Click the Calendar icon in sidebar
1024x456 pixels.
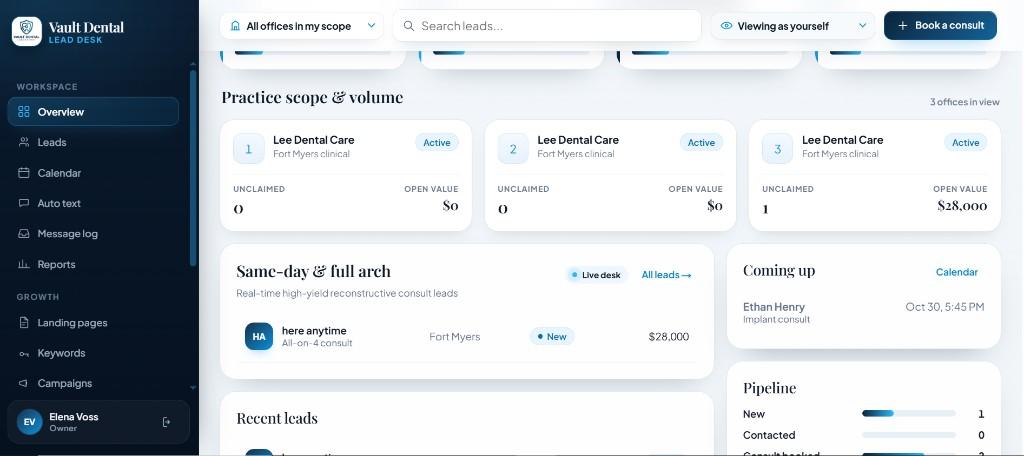(24, 172)
